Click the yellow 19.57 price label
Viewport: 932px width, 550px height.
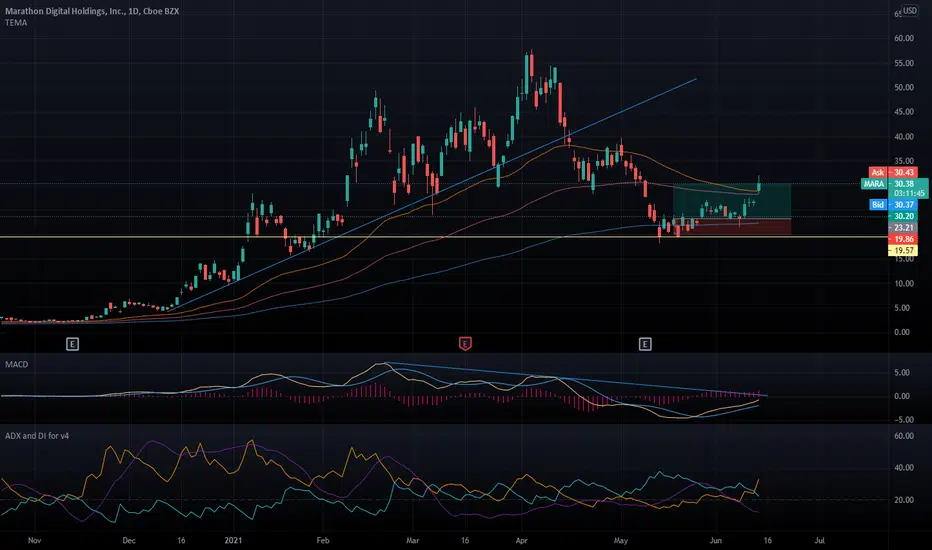tap(903, 250)
